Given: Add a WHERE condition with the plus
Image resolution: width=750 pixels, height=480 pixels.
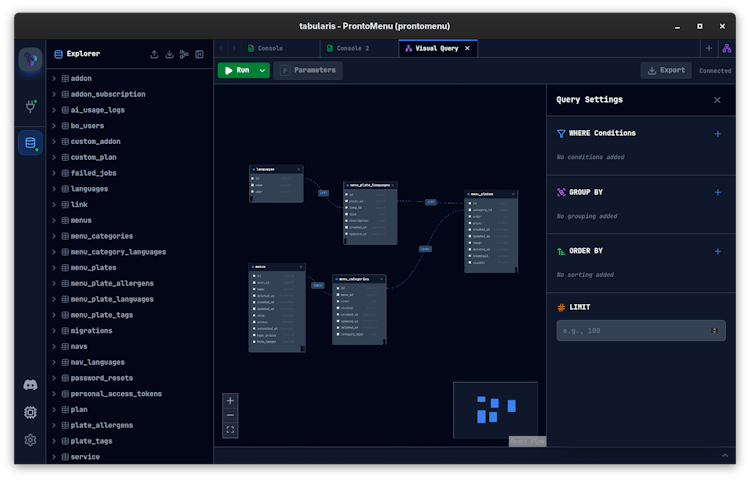Looking at the screenshot, I should click(x=717, y=134).
